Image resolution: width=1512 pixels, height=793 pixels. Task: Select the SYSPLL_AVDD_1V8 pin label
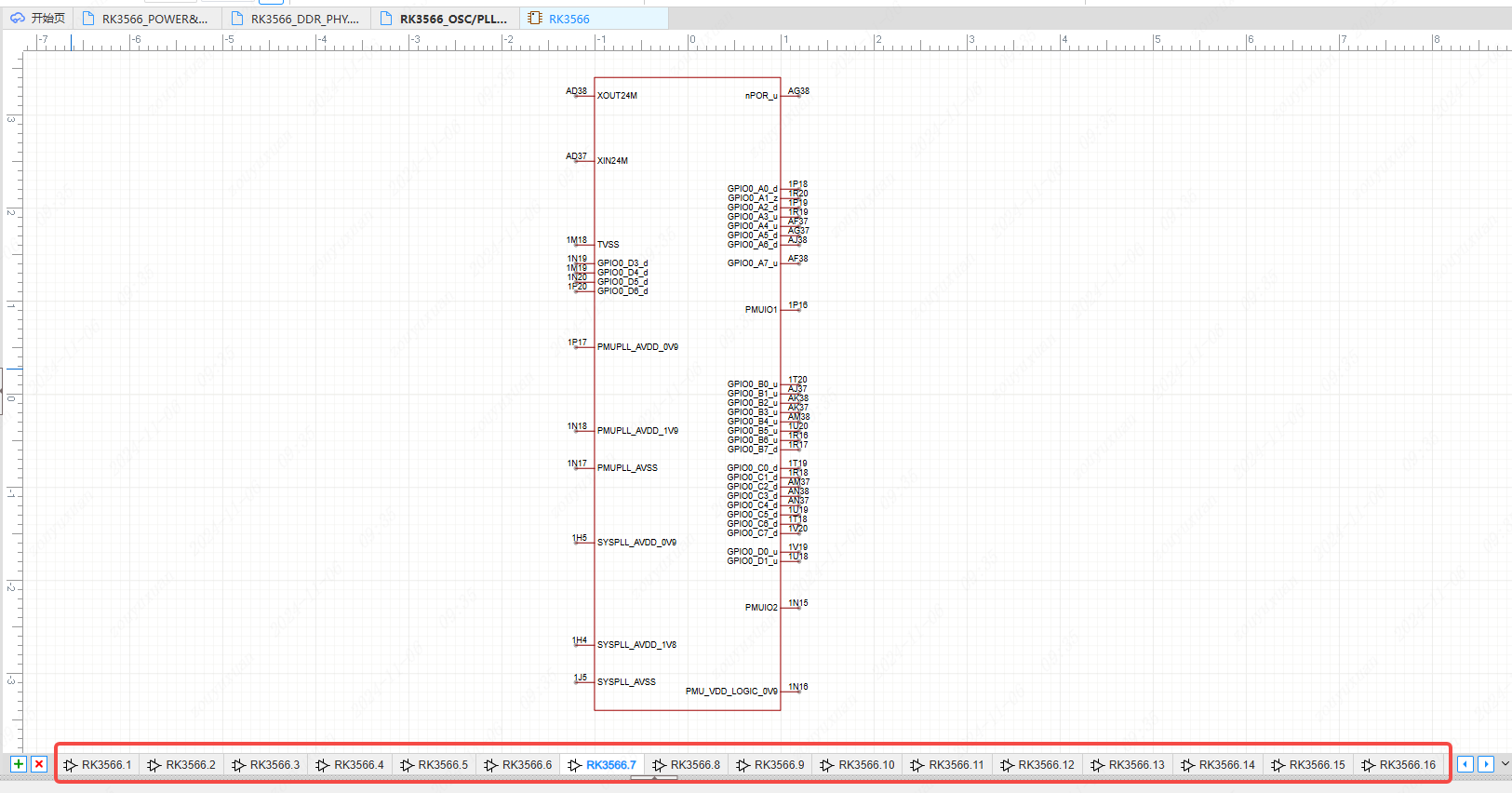(x=636, y=645)
